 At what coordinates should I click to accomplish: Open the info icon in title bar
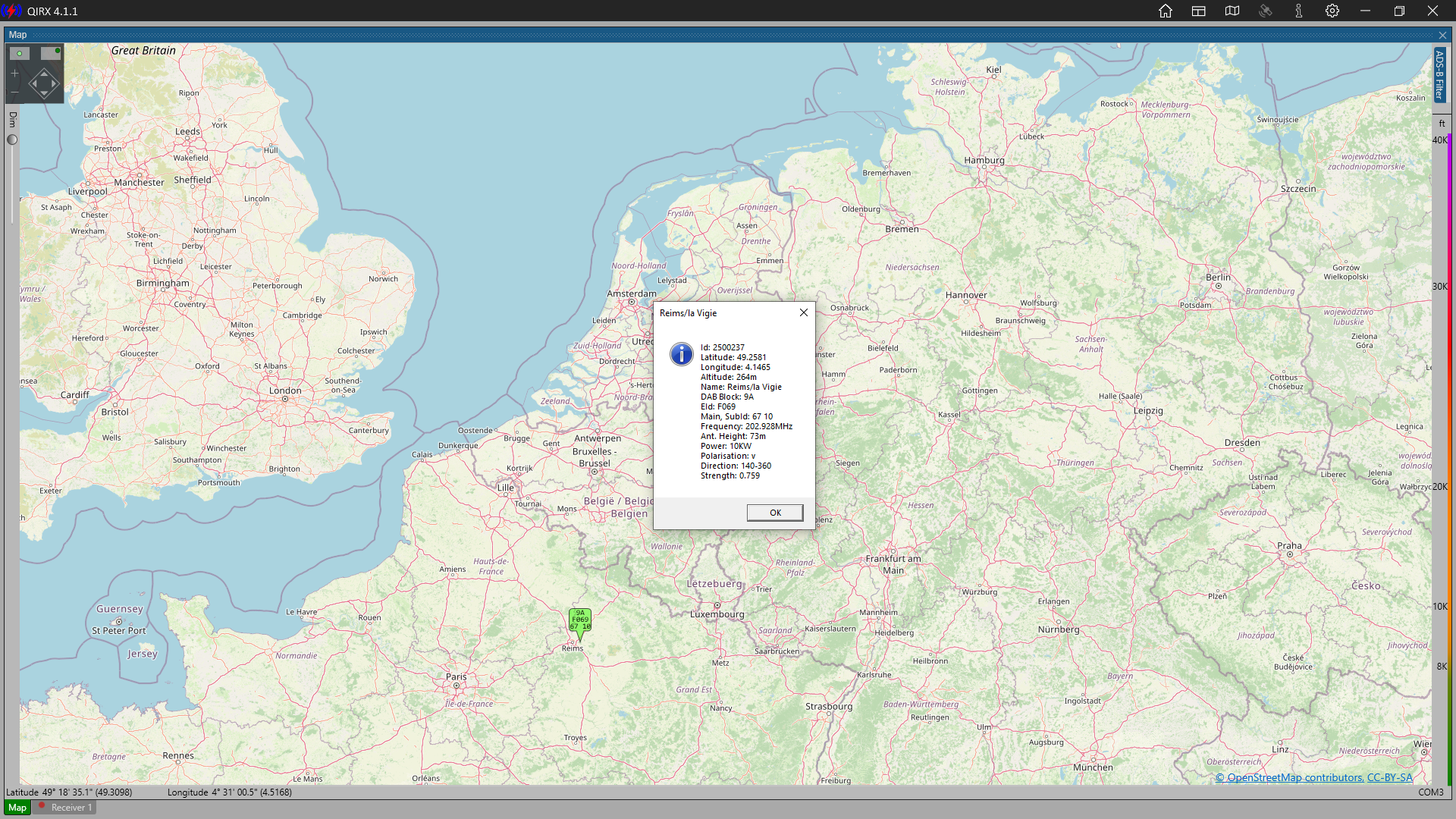click(1299, 11)
